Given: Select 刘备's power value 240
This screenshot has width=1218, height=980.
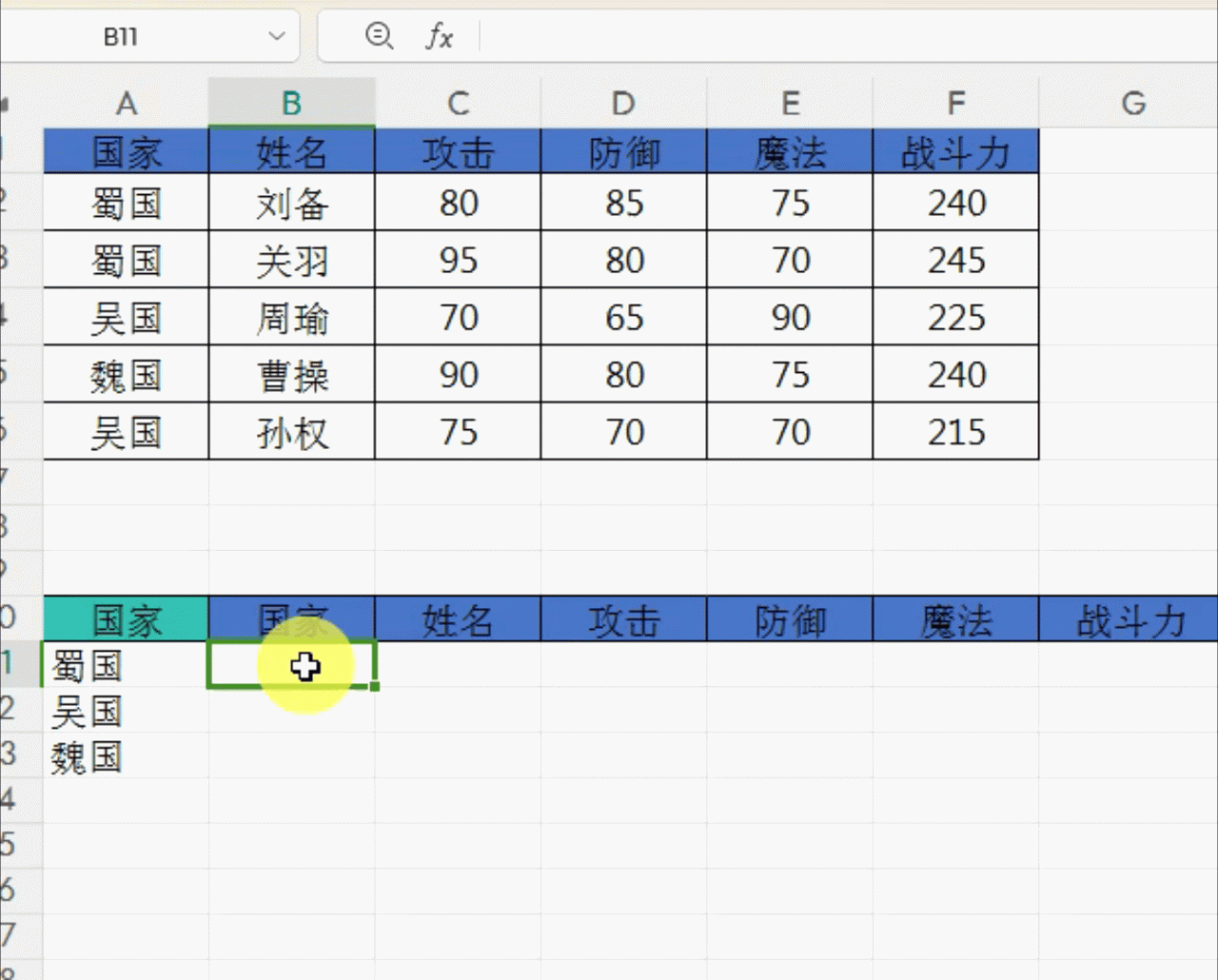Looking at the screenshot, I should [955, 203].
